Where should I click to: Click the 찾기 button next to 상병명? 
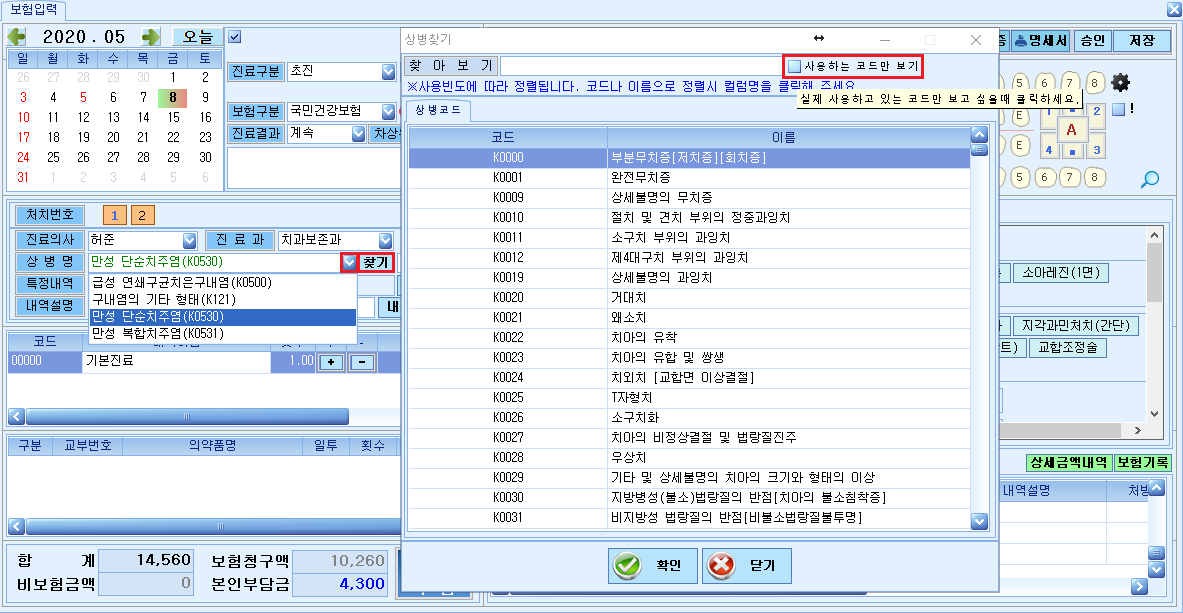pyautogui.click(x=376, y=263)
